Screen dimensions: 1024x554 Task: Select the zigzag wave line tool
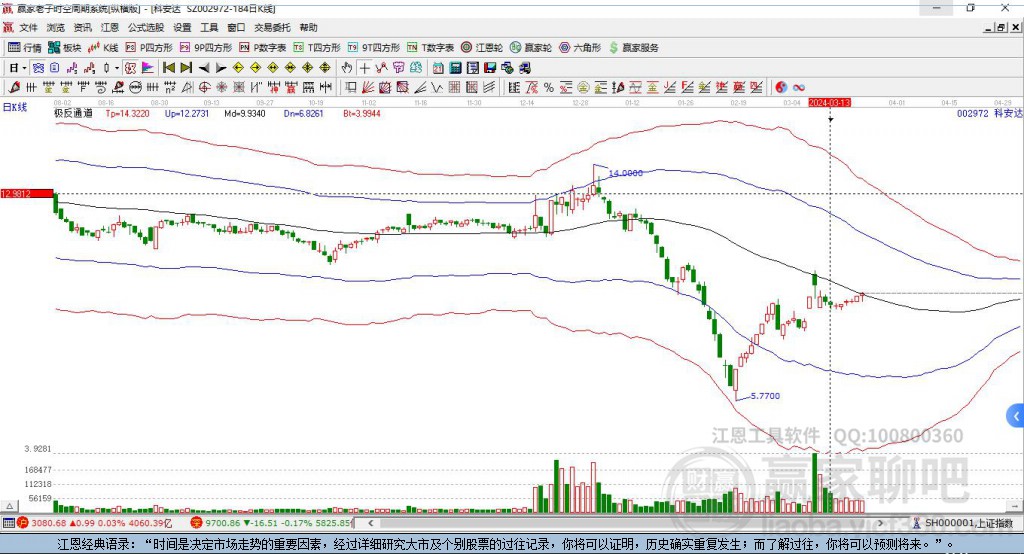pyautogui.click(x=437, y=88)
